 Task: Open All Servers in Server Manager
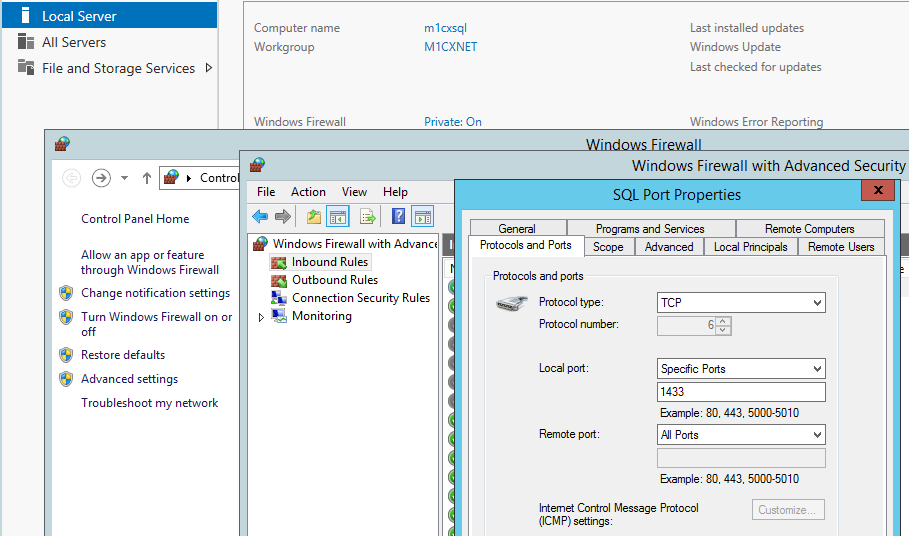(74, 42)
